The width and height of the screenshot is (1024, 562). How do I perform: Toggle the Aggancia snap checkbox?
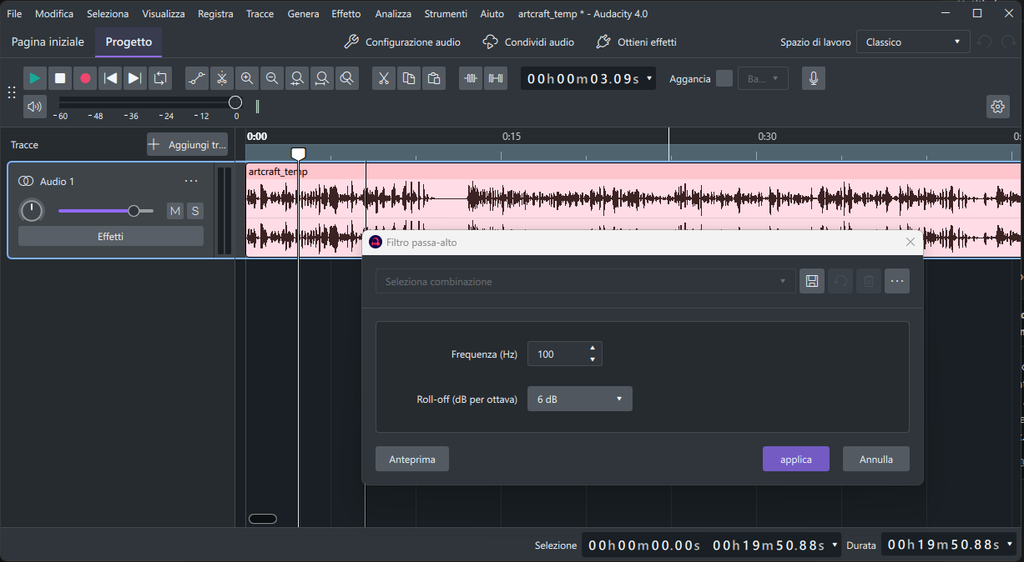click(724, 78)
